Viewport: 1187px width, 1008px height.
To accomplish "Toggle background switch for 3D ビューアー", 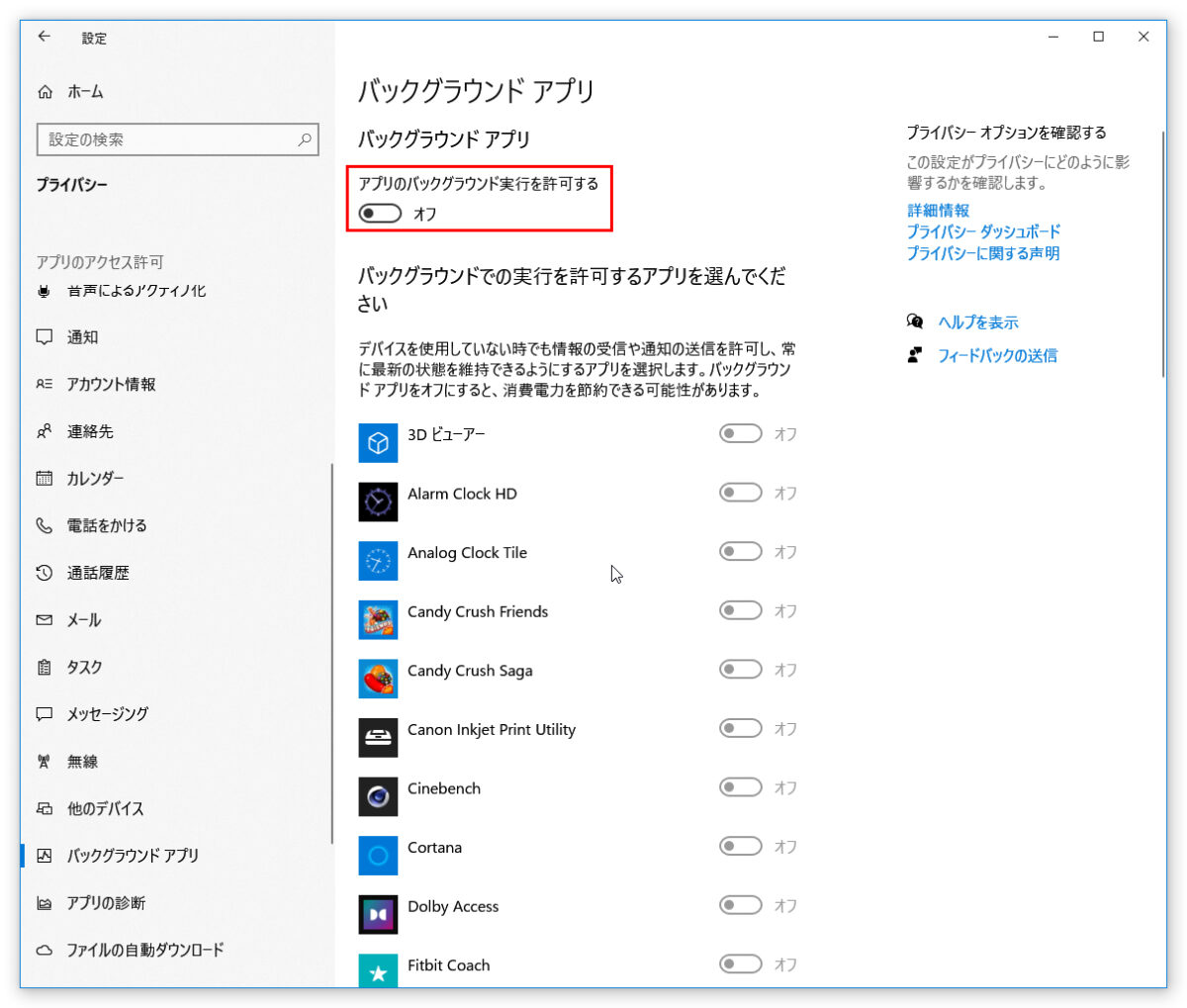I will point(741,433).
